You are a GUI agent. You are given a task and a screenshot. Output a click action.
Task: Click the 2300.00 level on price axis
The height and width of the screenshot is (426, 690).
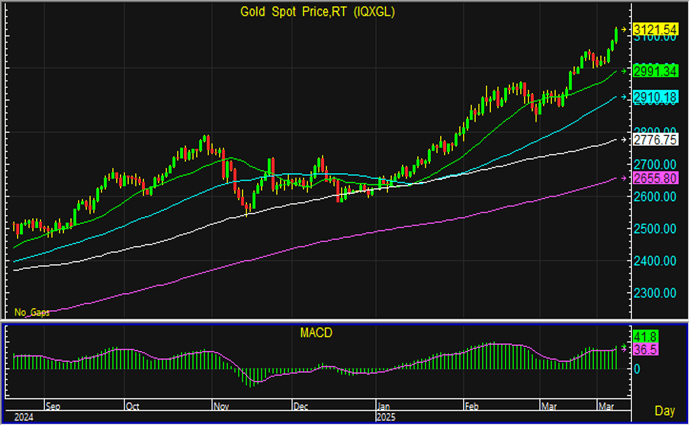click(656, 293)
